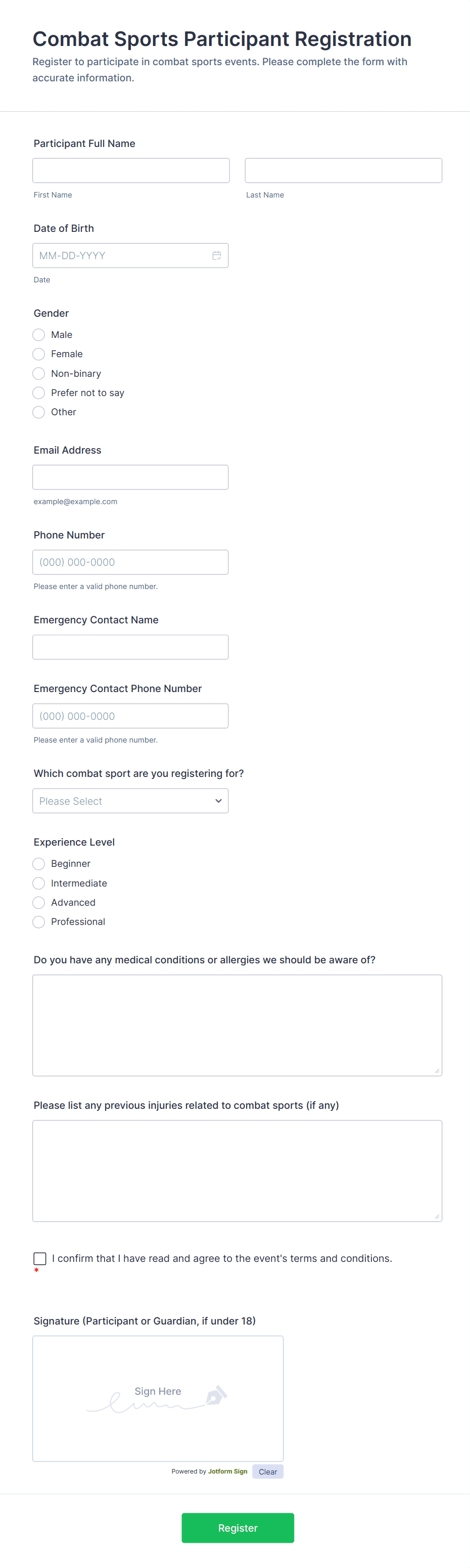Choose the Non-binary gender option
Image resolution: width=470 pixels, height=1568 pixels.
(39, 374)
